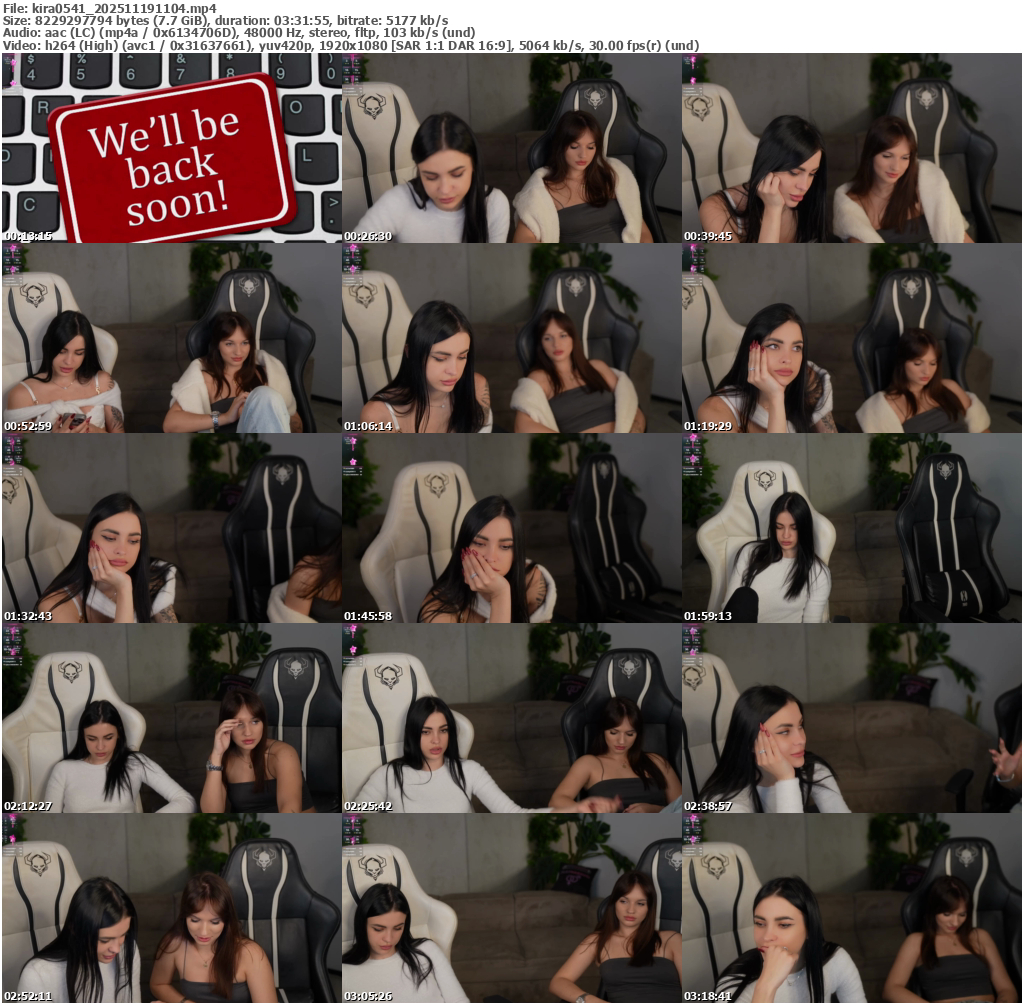This screenshot has width=1024, height=1003.
Task: Click the Audio line showing aac (LC)
Action: tap(238, 33)
